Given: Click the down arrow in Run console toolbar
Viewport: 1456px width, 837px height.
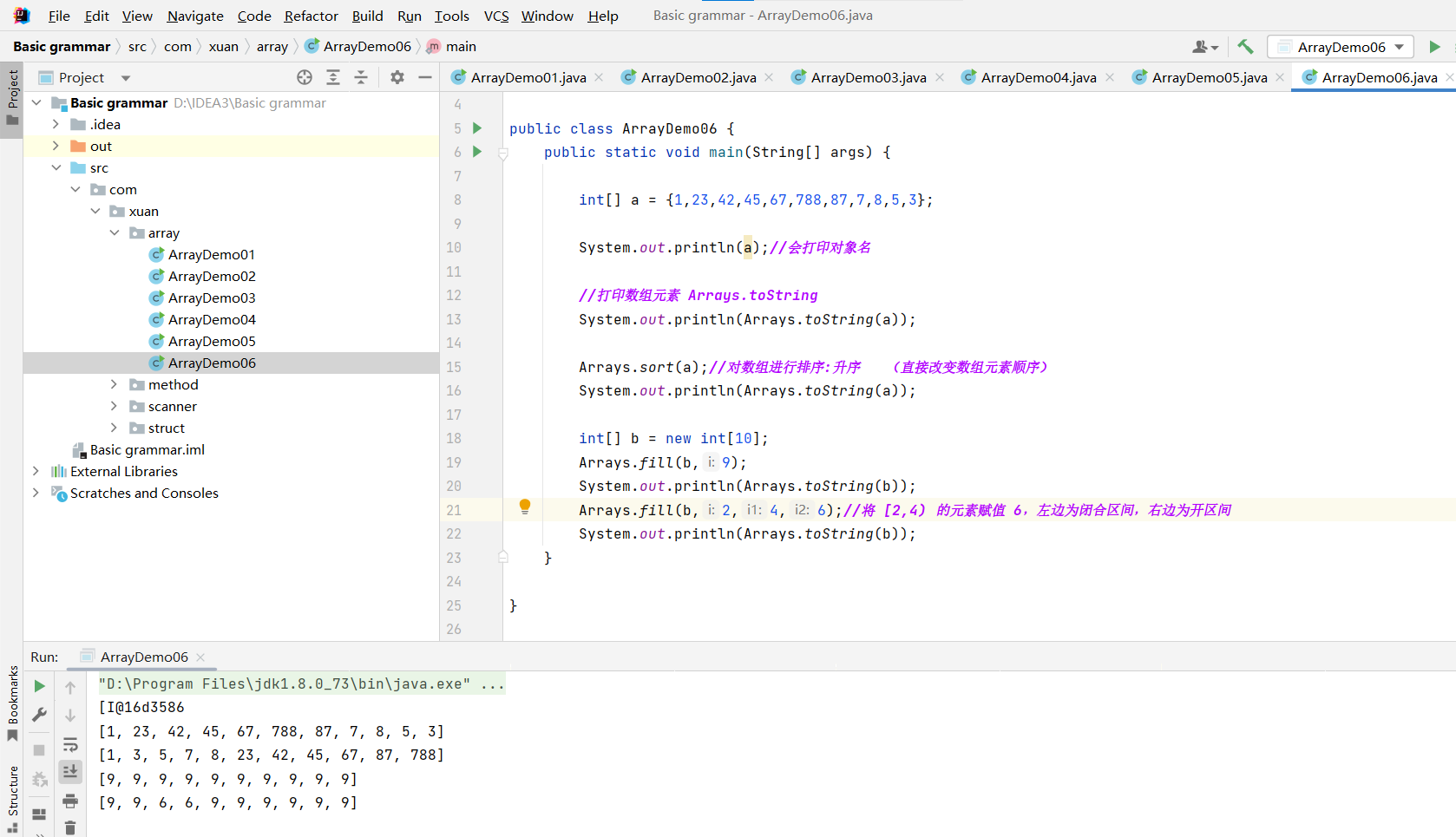Looking at the screenshot, I should pos(70,716).
